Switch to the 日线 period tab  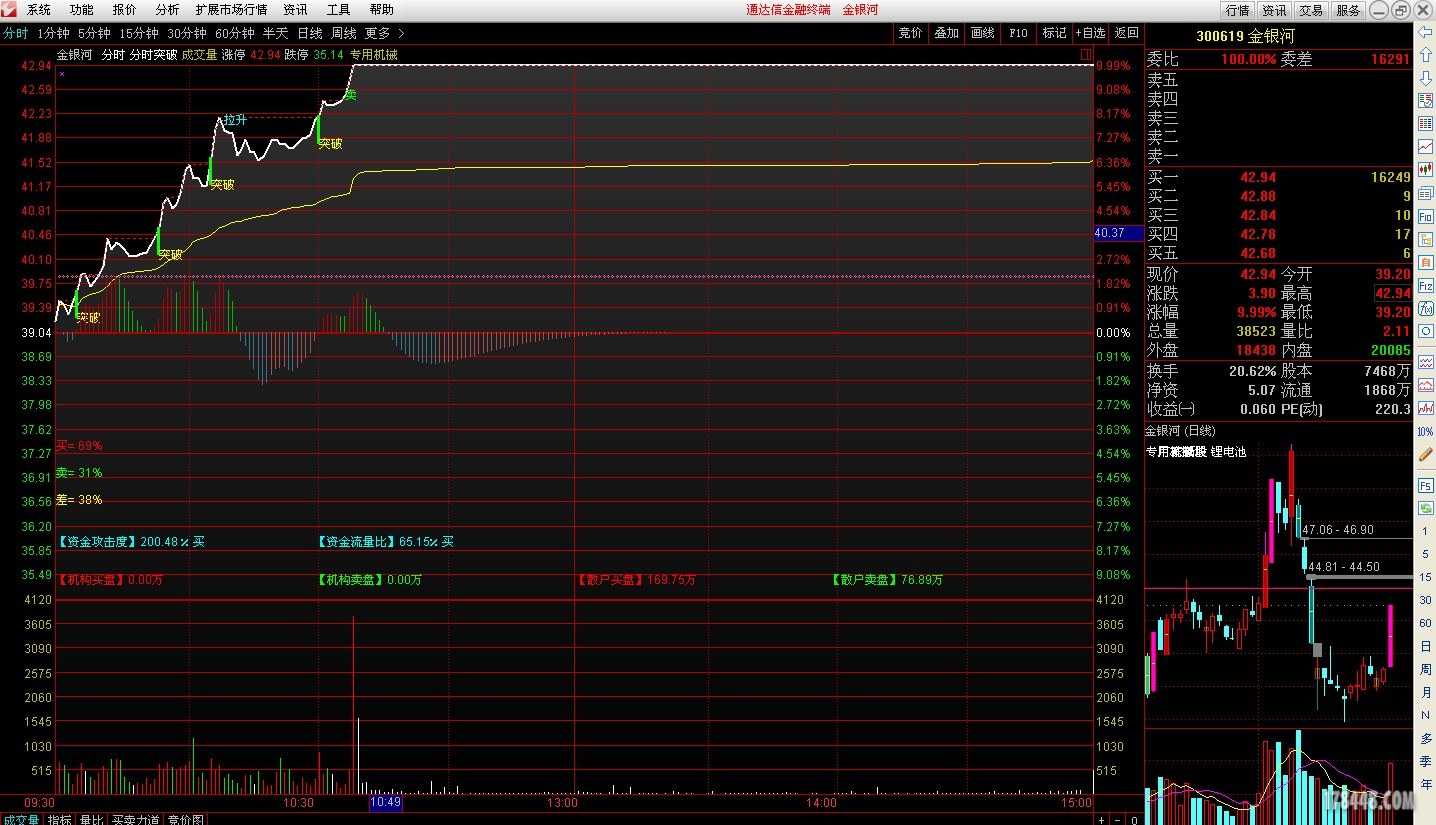coord(310,33)
